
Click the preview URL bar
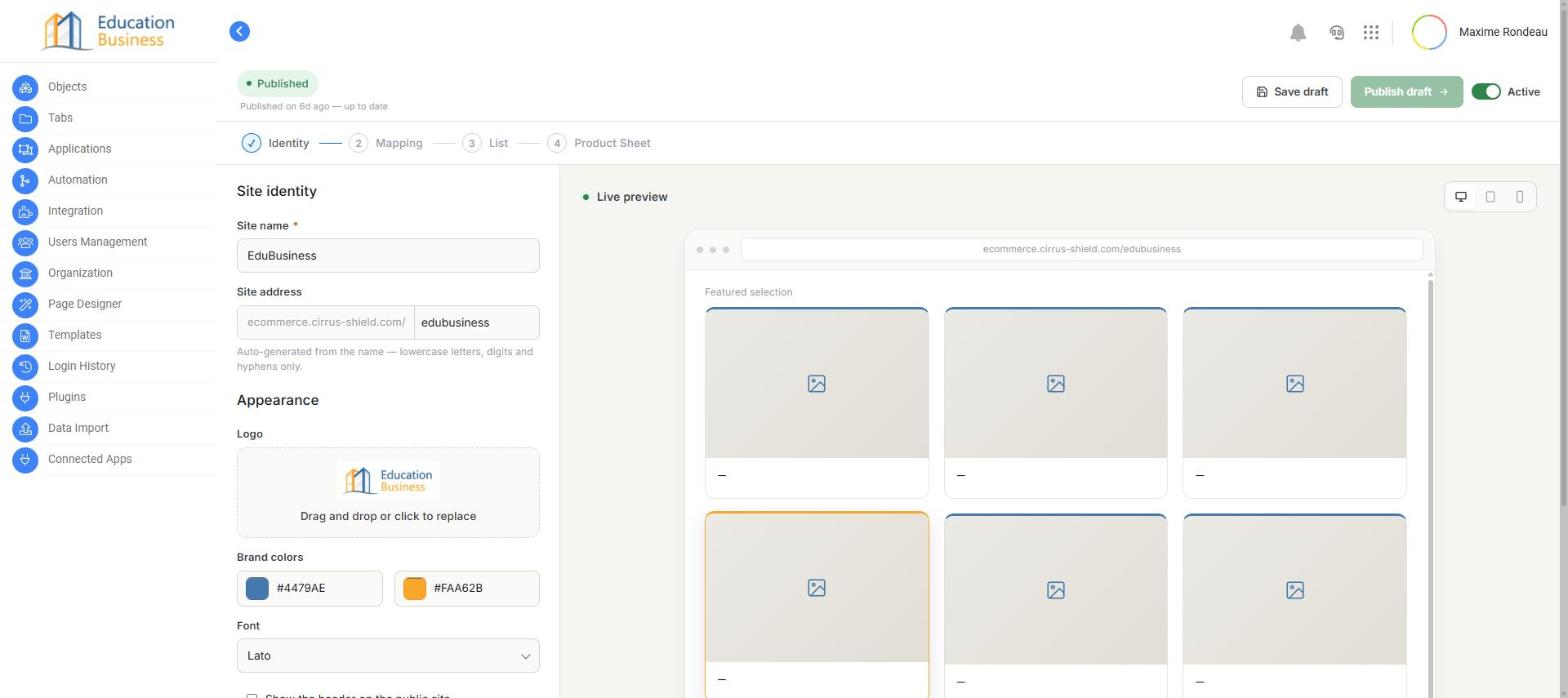pyautogui.click(x=1081, y=249)
